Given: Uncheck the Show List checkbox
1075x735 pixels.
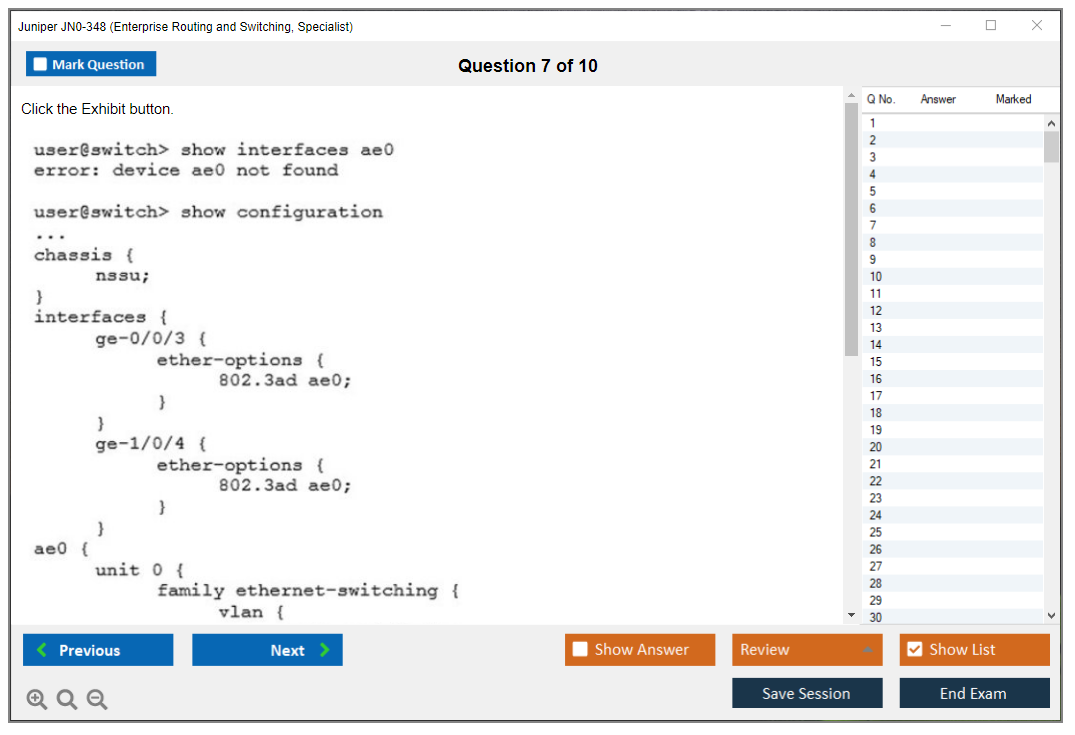Looking at the screenshot, I should pyautogui.click(x=914, y=649).
